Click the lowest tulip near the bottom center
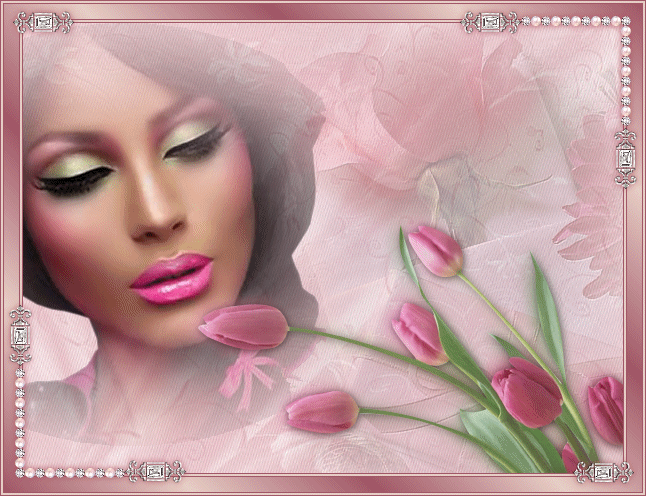Screen dimensions: 646x496 click(x=322, y=410)
